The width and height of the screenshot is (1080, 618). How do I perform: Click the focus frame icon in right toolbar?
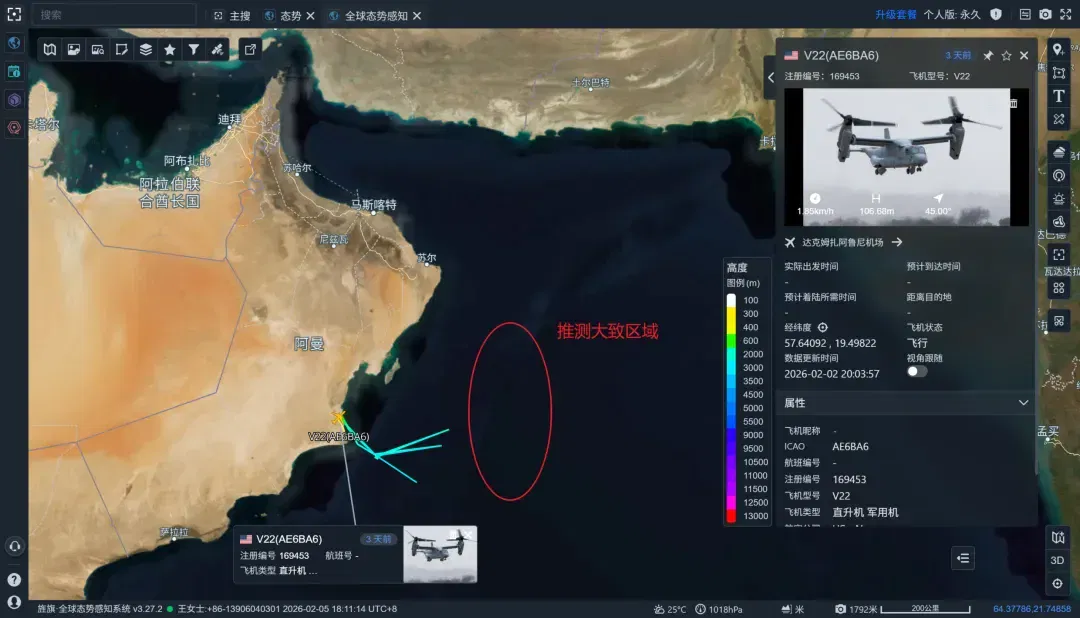[x=1059, y=255]
